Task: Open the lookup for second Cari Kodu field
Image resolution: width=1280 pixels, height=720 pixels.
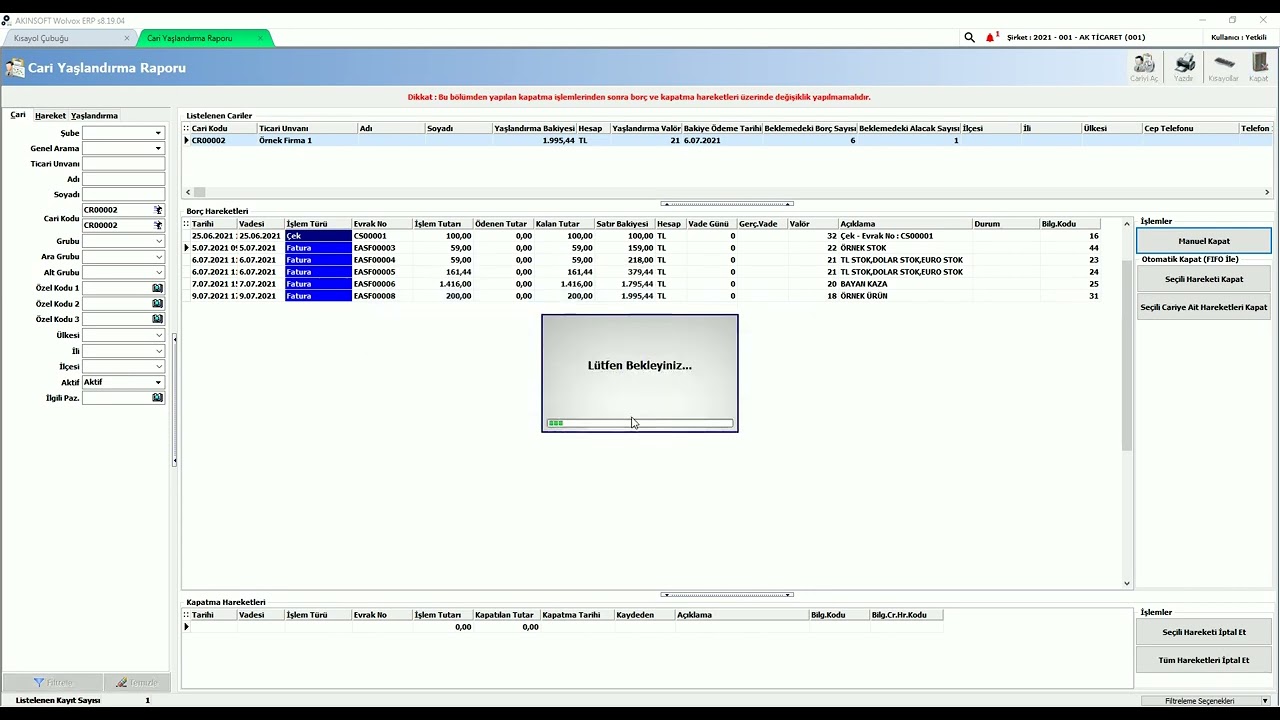Action: tap(158, 225)
